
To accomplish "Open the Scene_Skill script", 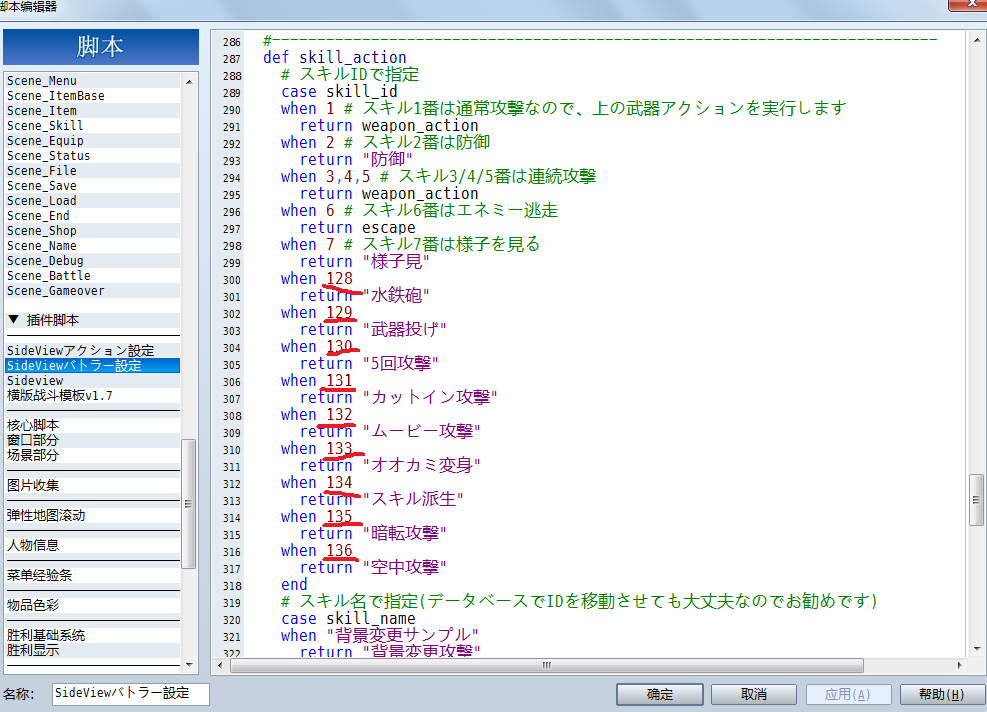I will click(x=93, y=126).
